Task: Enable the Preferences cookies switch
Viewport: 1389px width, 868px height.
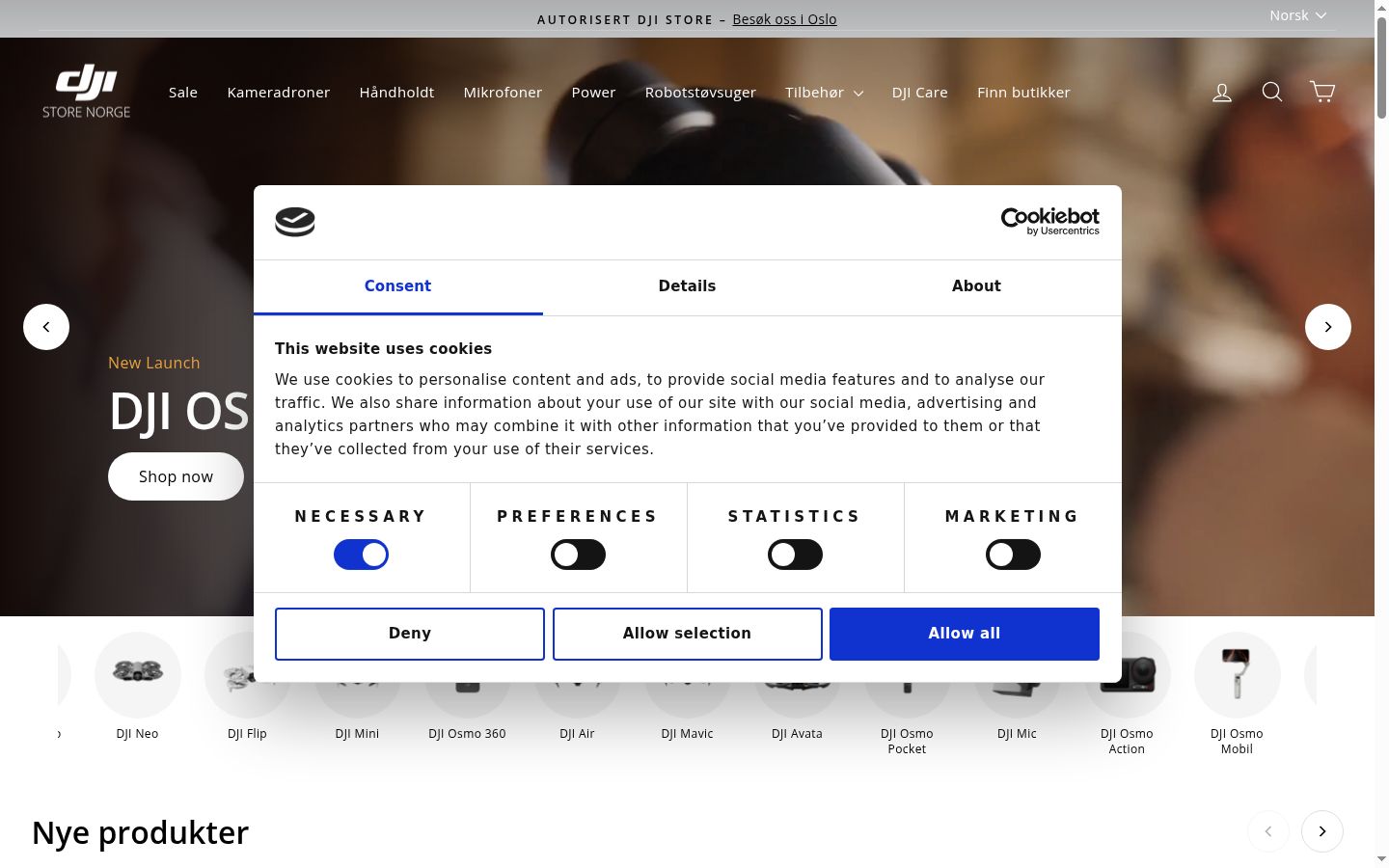Action: click(x=578, y=555)
